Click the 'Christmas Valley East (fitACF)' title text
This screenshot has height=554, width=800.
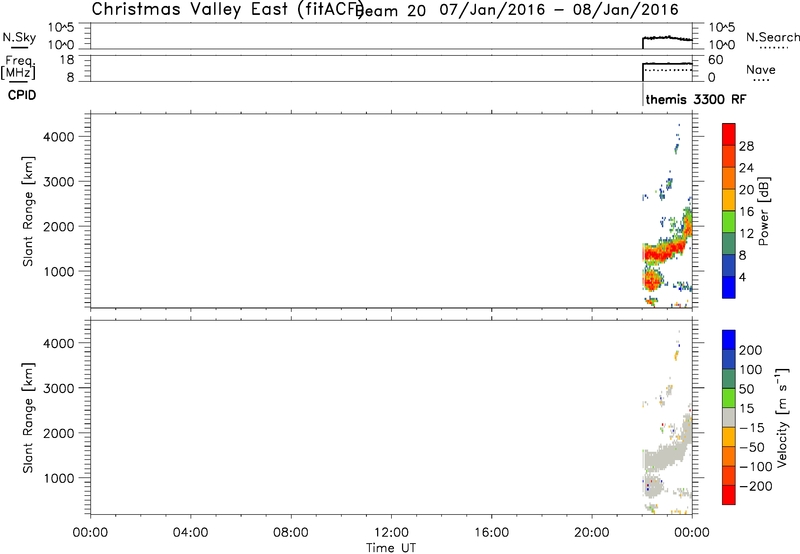pyautogui.click(x=228, y=9)
